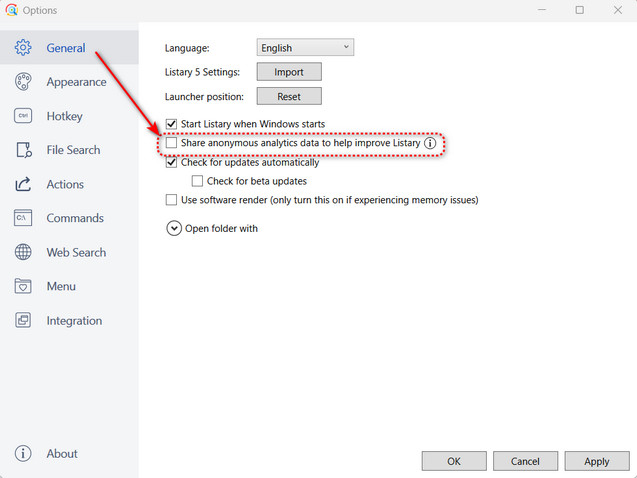Click the Web Search globe icon
Image resolution: width=637 pixels, height=478 pixels.
[23, 252]
